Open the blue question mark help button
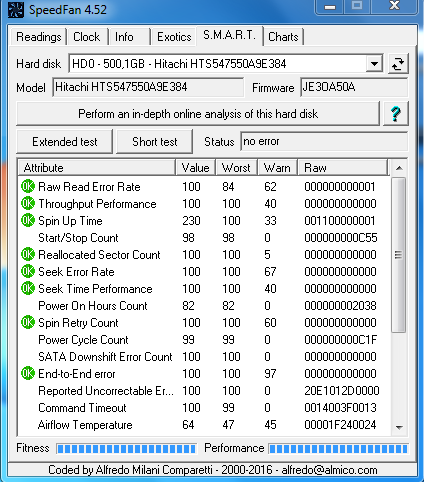Viewport: 424px width, 482px height. point(395,114)
